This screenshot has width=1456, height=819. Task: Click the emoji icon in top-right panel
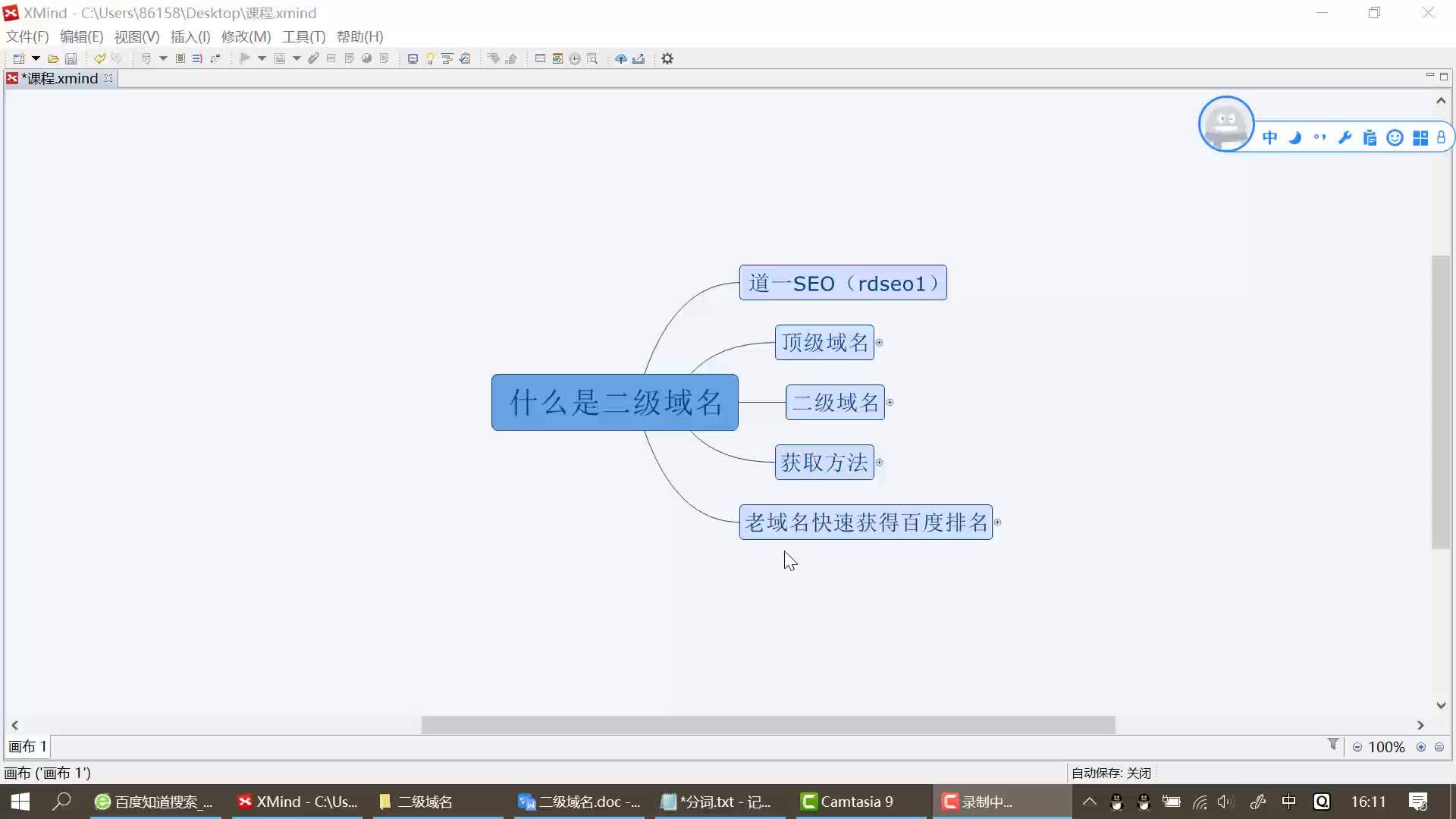pos(1395,138)
